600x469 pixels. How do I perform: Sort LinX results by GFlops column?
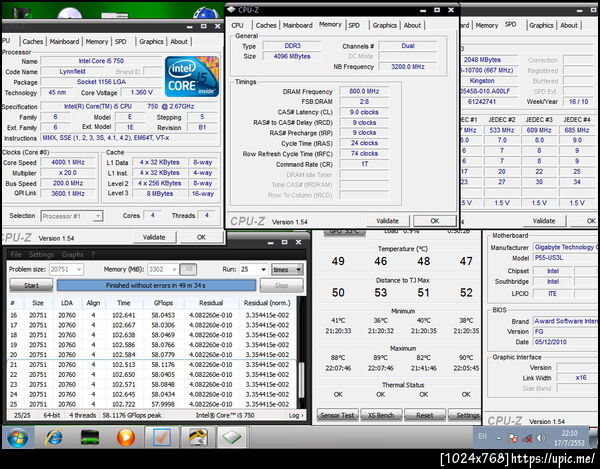coord(163,303)
